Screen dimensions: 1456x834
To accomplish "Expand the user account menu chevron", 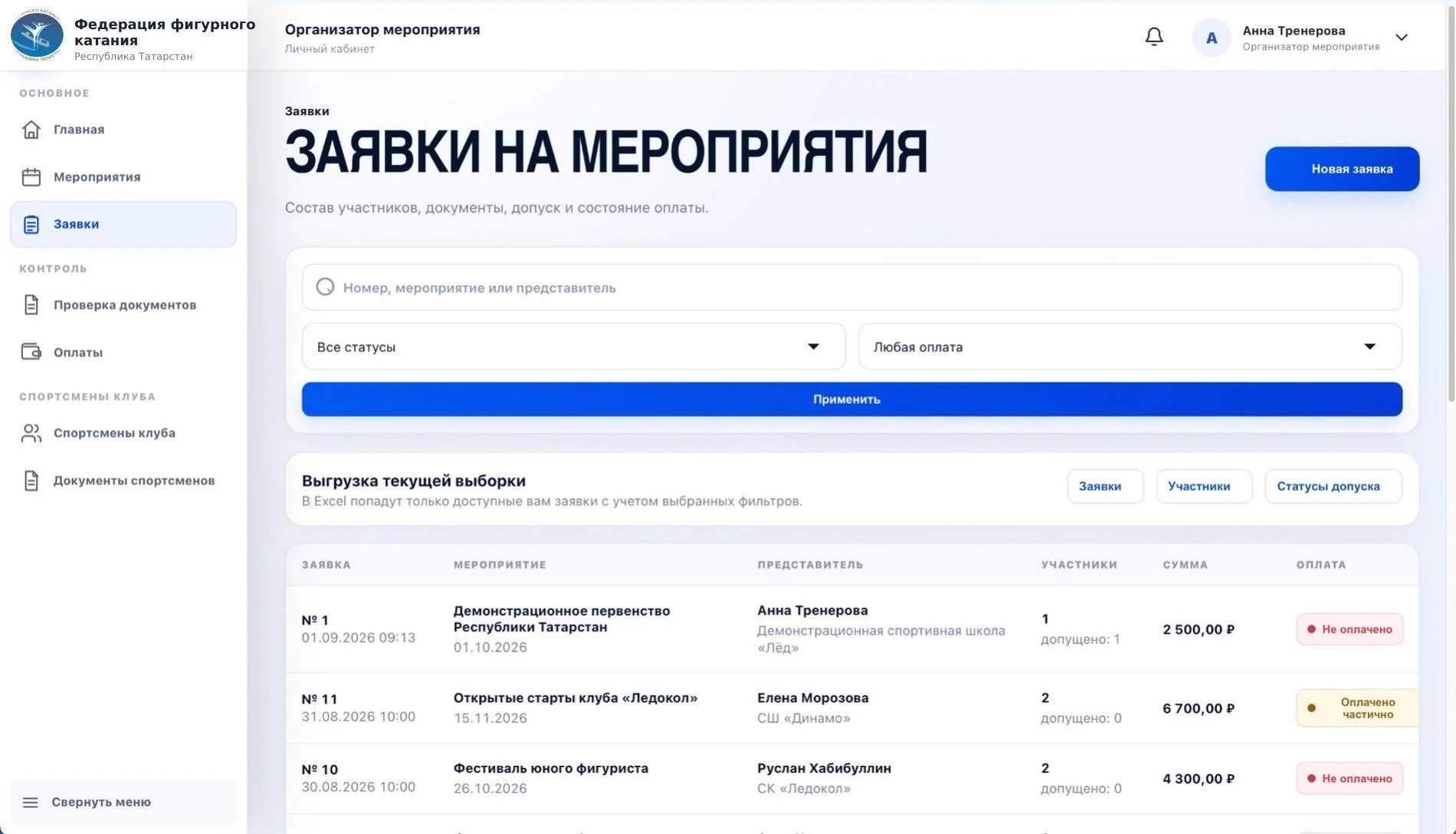I will click(1402, 38).
